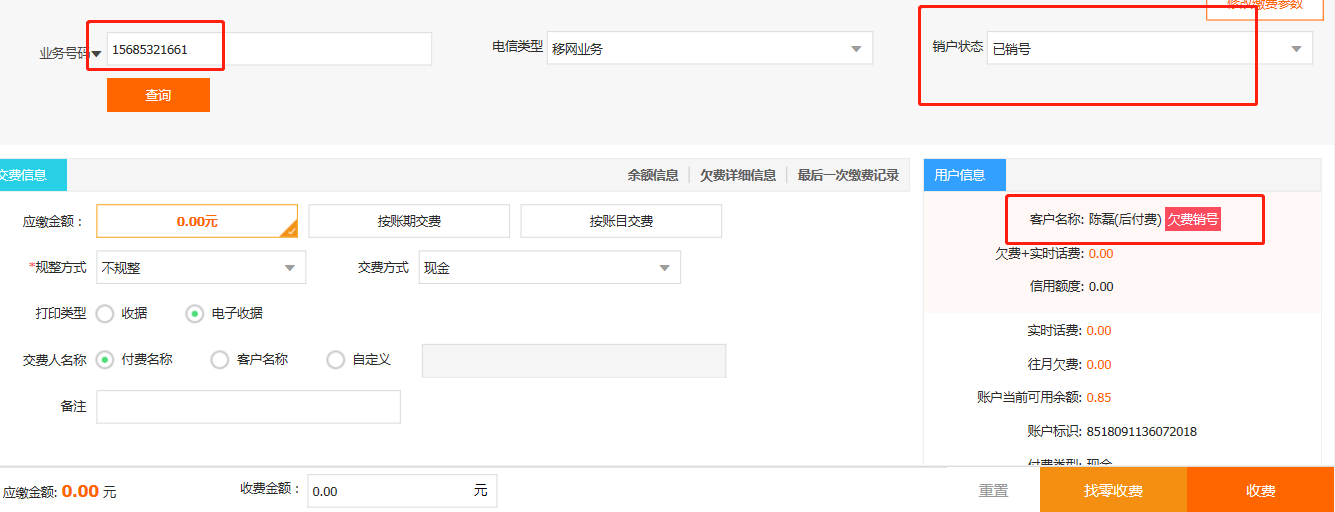Click the 按账目交费 button
This screenshot has width=1335, height=512.
click(621, 221)
